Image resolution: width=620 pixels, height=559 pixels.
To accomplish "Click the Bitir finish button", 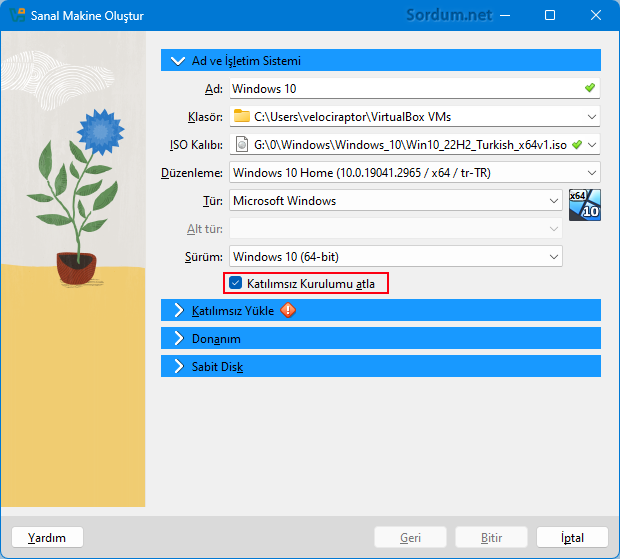I will [x=491, y=537].
